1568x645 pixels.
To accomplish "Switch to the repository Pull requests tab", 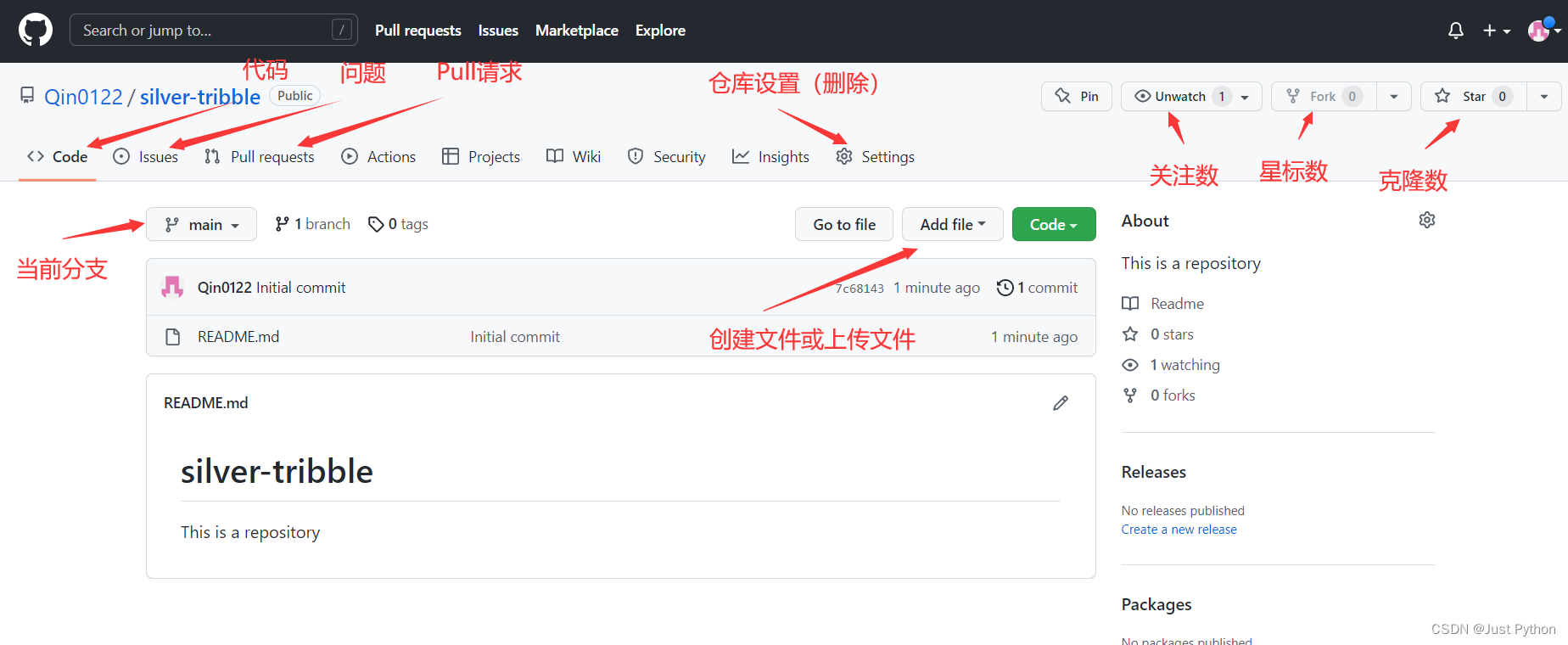I will click(260, 156).
